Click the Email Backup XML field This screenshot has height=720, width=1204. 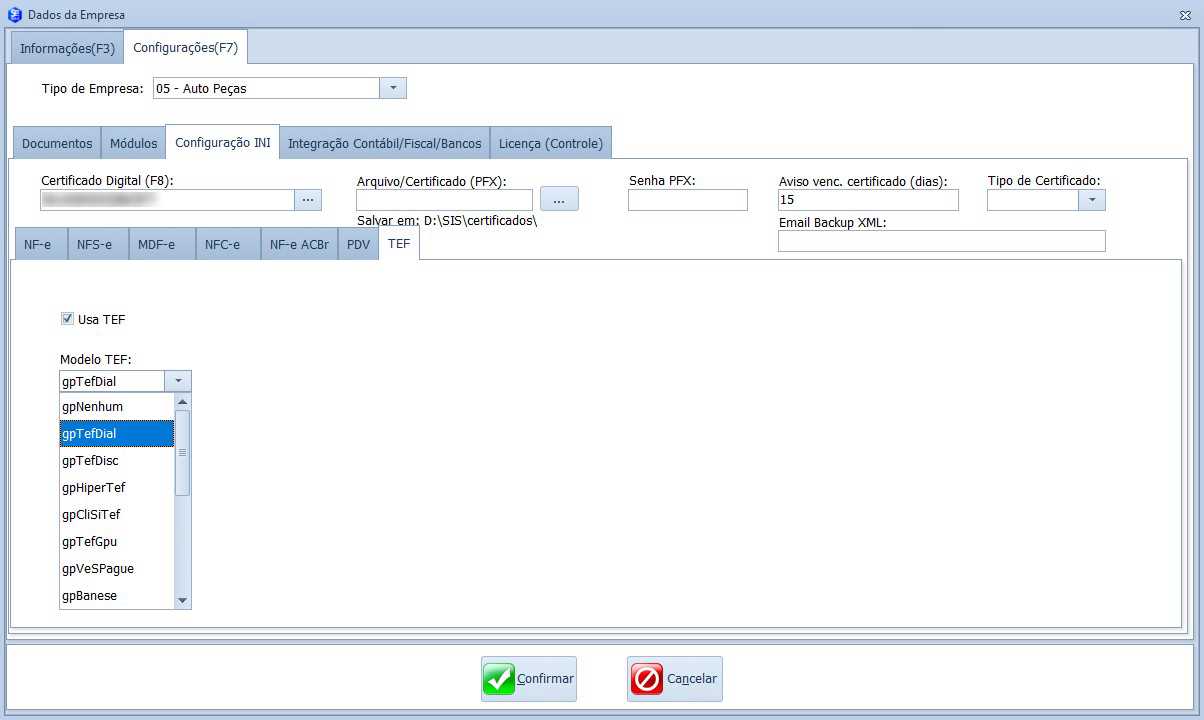click(941, 241)
